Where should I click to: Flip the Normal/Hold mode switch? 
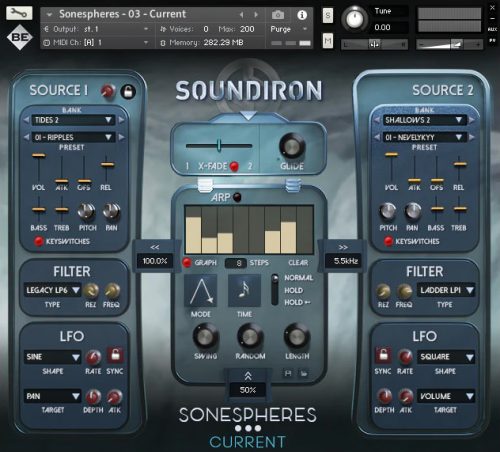coord(275,290)
